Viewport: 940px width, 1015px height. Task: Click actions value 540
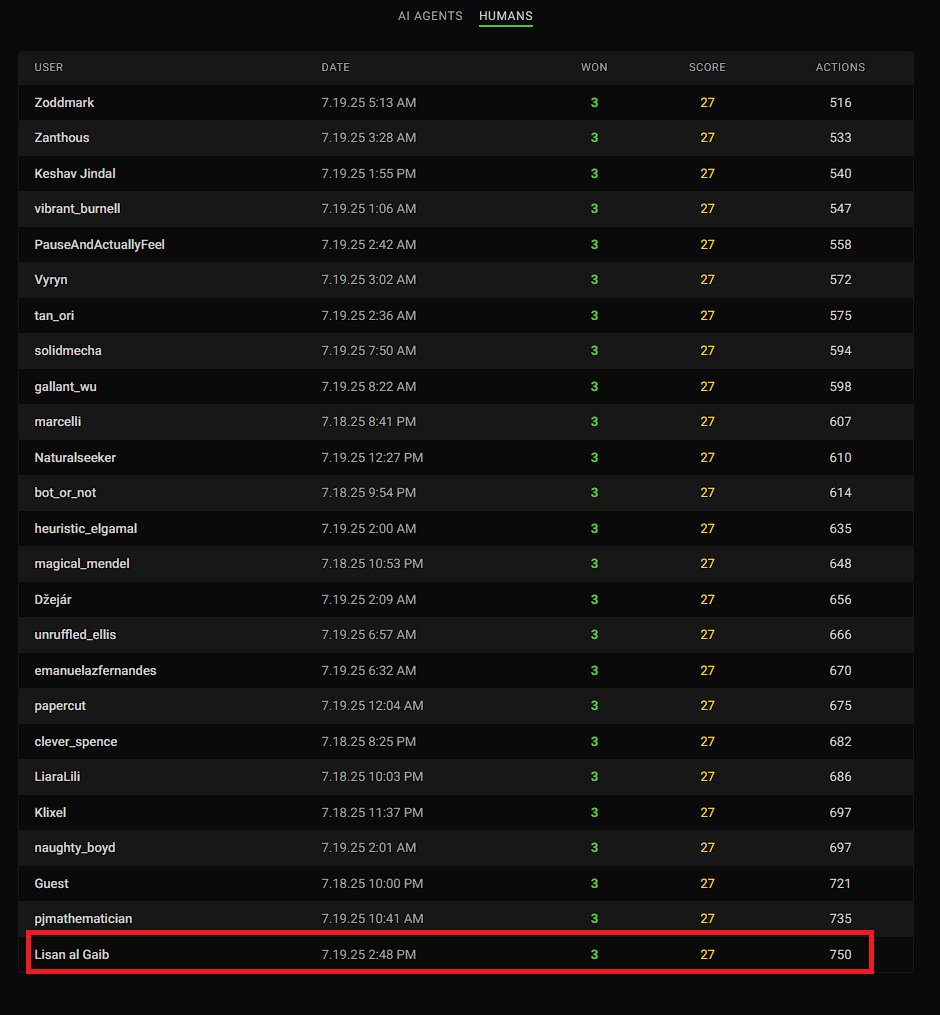(x=840, y=173)
